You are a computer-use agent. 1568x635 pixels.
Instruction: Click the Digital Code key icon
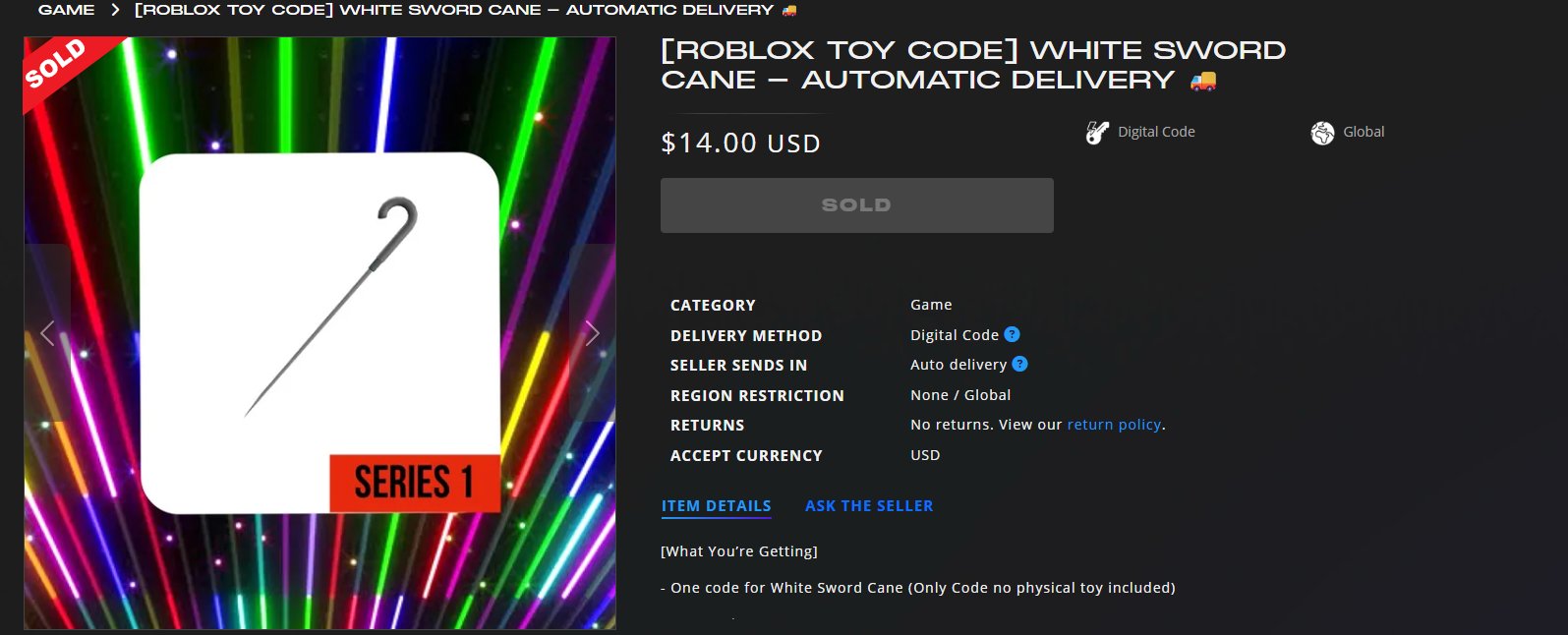click(1097, 133)
